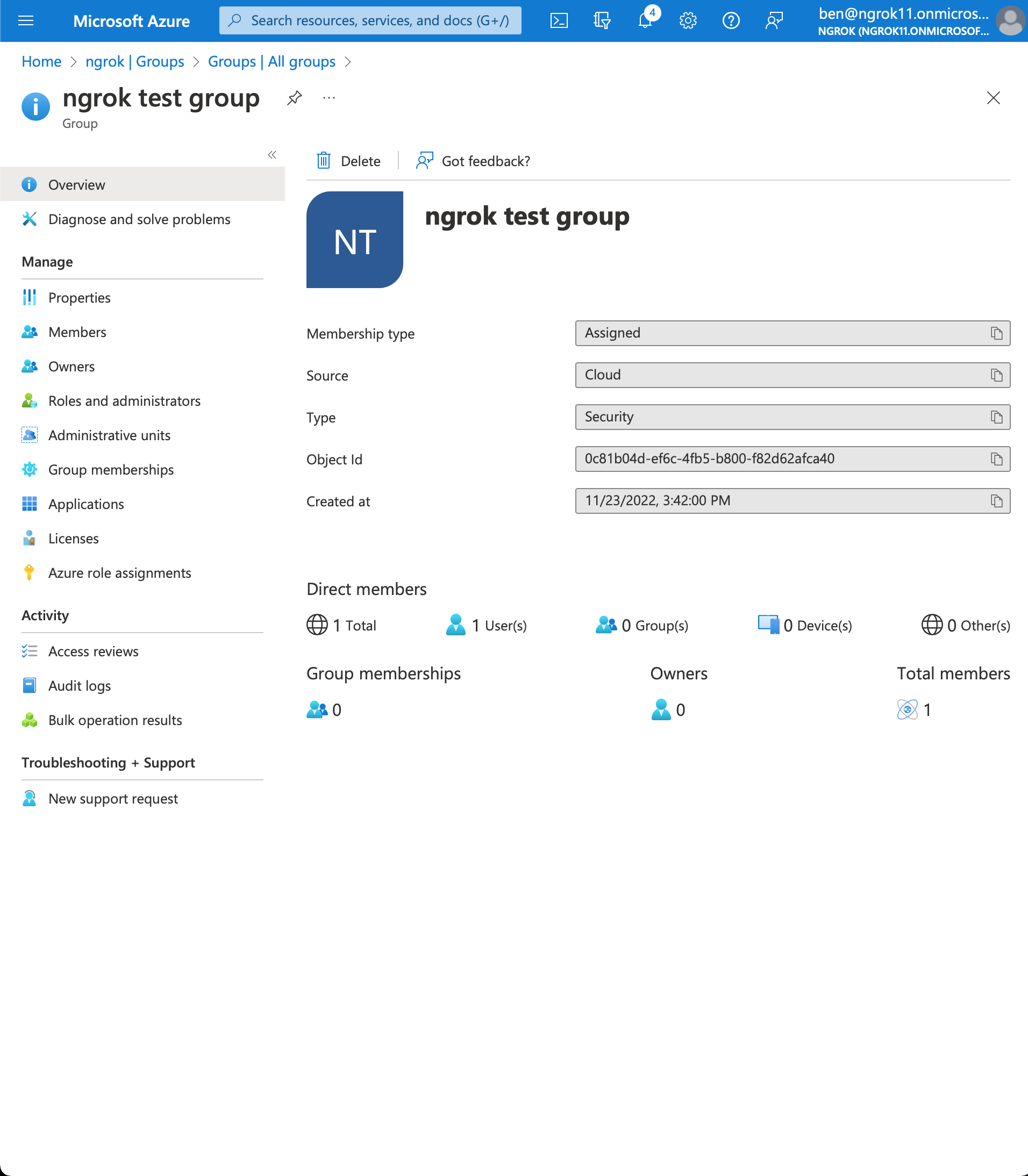Open the account avatar menu

pos(1010,20)
